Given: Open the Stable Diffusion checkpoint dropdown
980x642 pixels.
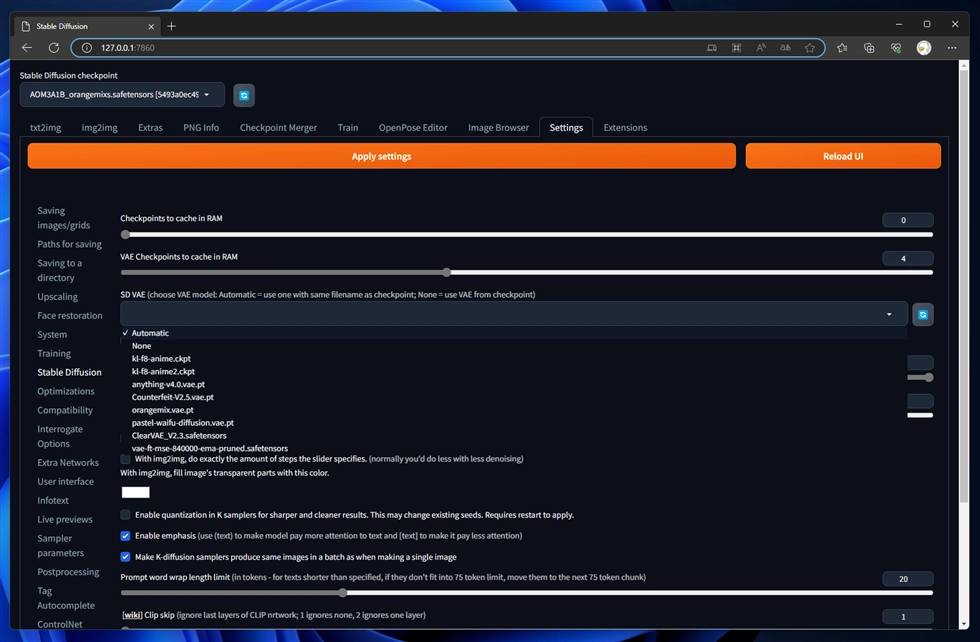Looking at the screenshot, I should (122, 94).
